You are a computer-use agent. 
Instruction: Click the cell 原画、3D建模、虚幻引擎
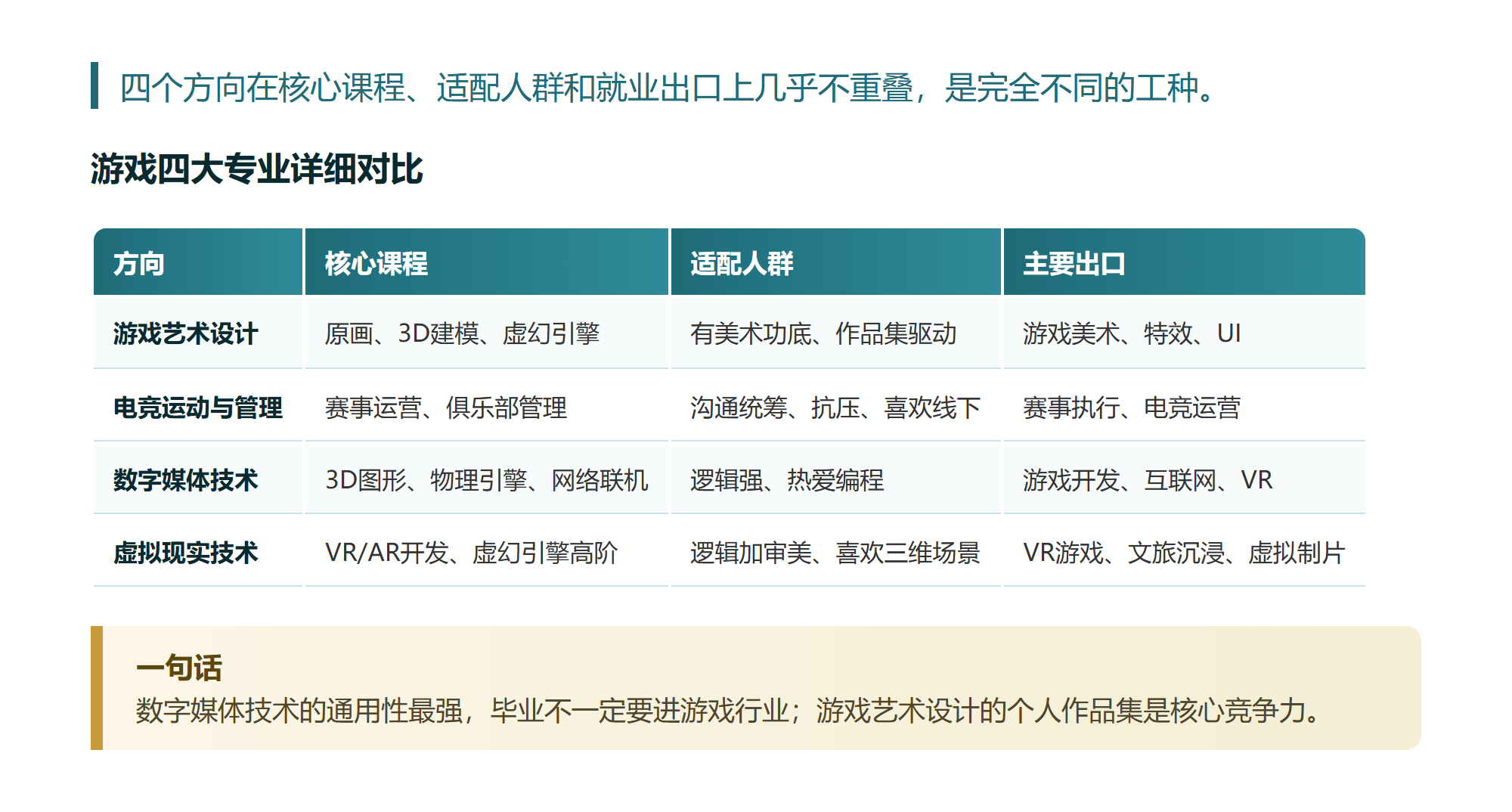tap(487, 333)
